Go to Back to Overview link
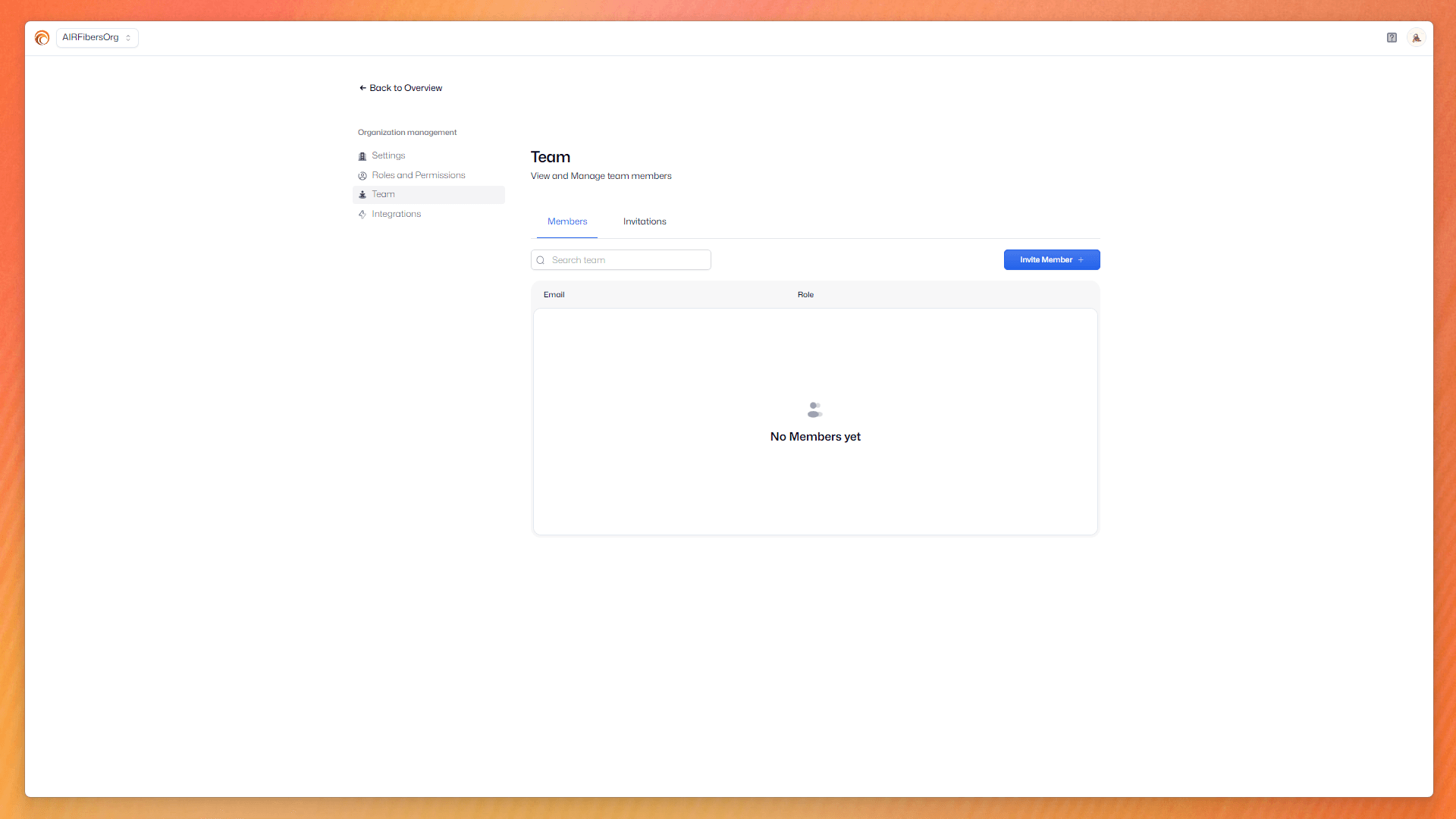This screenshot has height=819, width=1456. click(x=406, y=88)
